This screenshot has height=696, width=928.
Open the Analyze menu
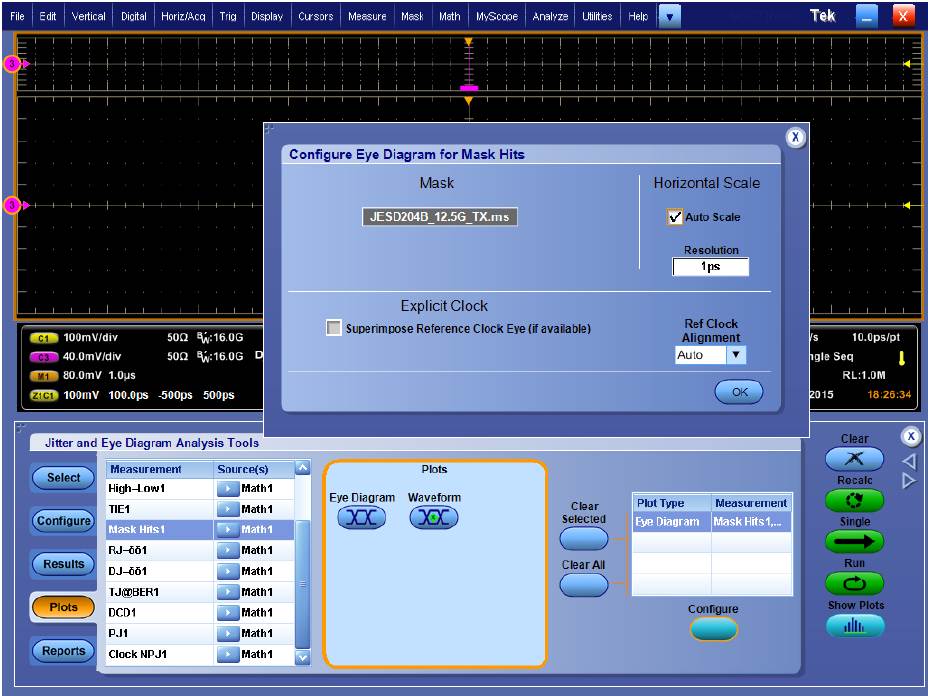tap(550, 16)
